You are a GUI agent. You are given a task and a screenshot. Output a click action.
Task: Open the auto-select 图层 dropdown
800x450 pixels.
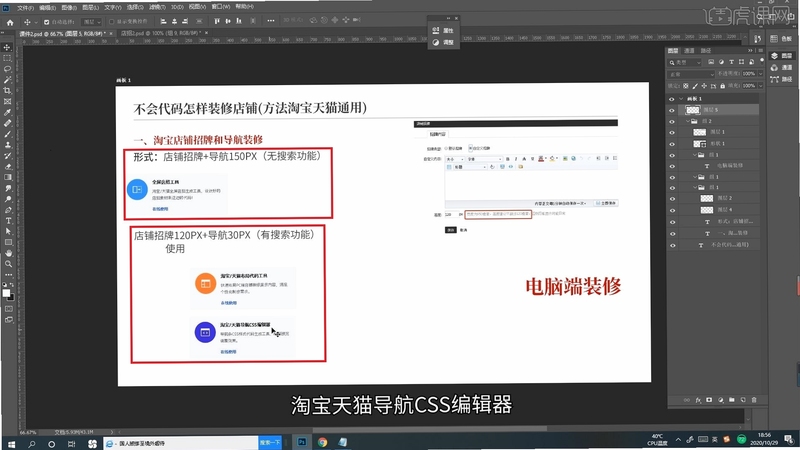[x=92, y=22]
